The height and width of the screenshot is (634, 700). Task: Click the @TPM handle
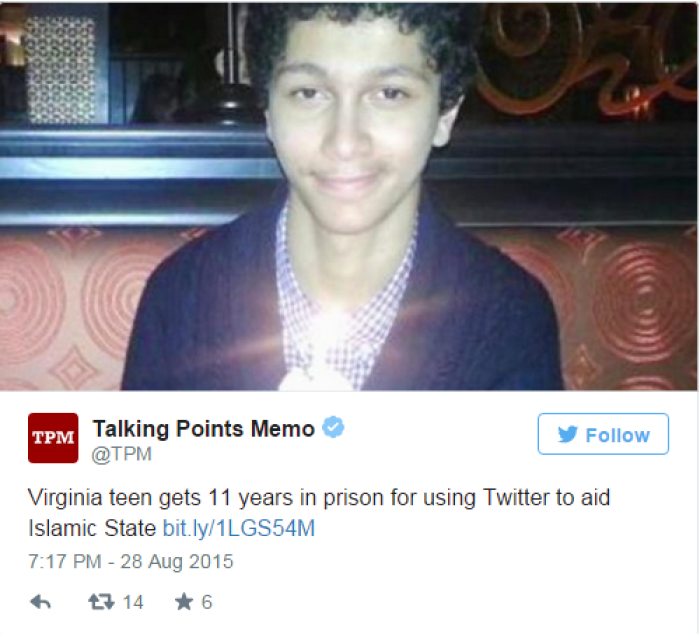pos(122,454)
